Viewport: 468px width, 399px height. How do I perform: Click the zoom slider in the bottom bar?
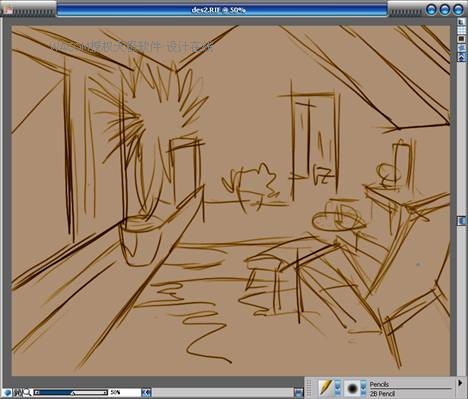pos(71,393)
